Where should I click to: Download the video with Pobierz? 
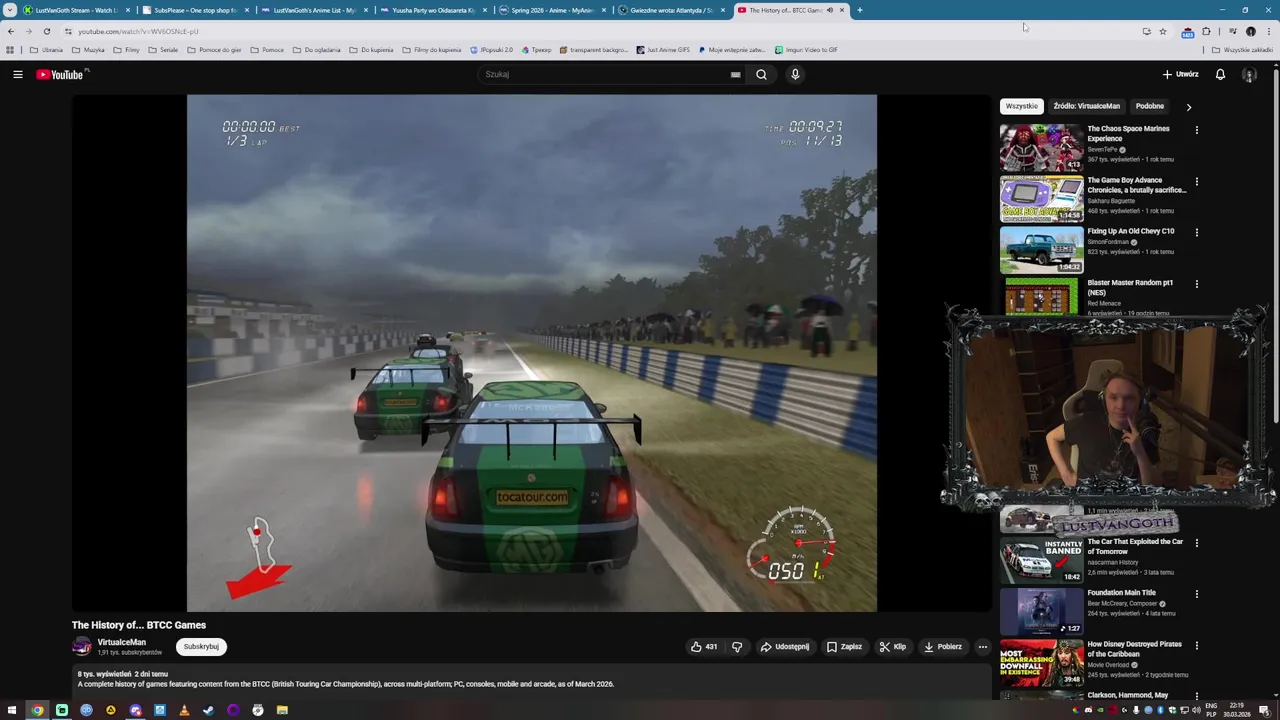coord(942,647)
